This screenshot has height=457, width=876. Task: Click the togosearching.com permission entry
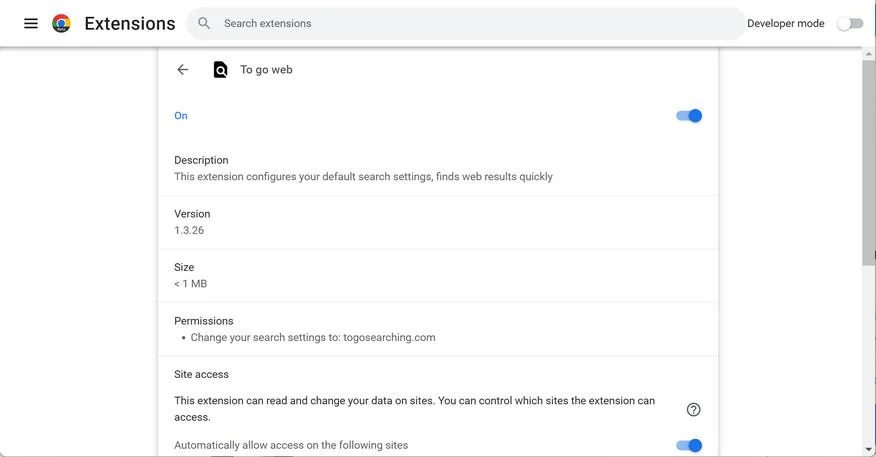[x=313, y=337]
